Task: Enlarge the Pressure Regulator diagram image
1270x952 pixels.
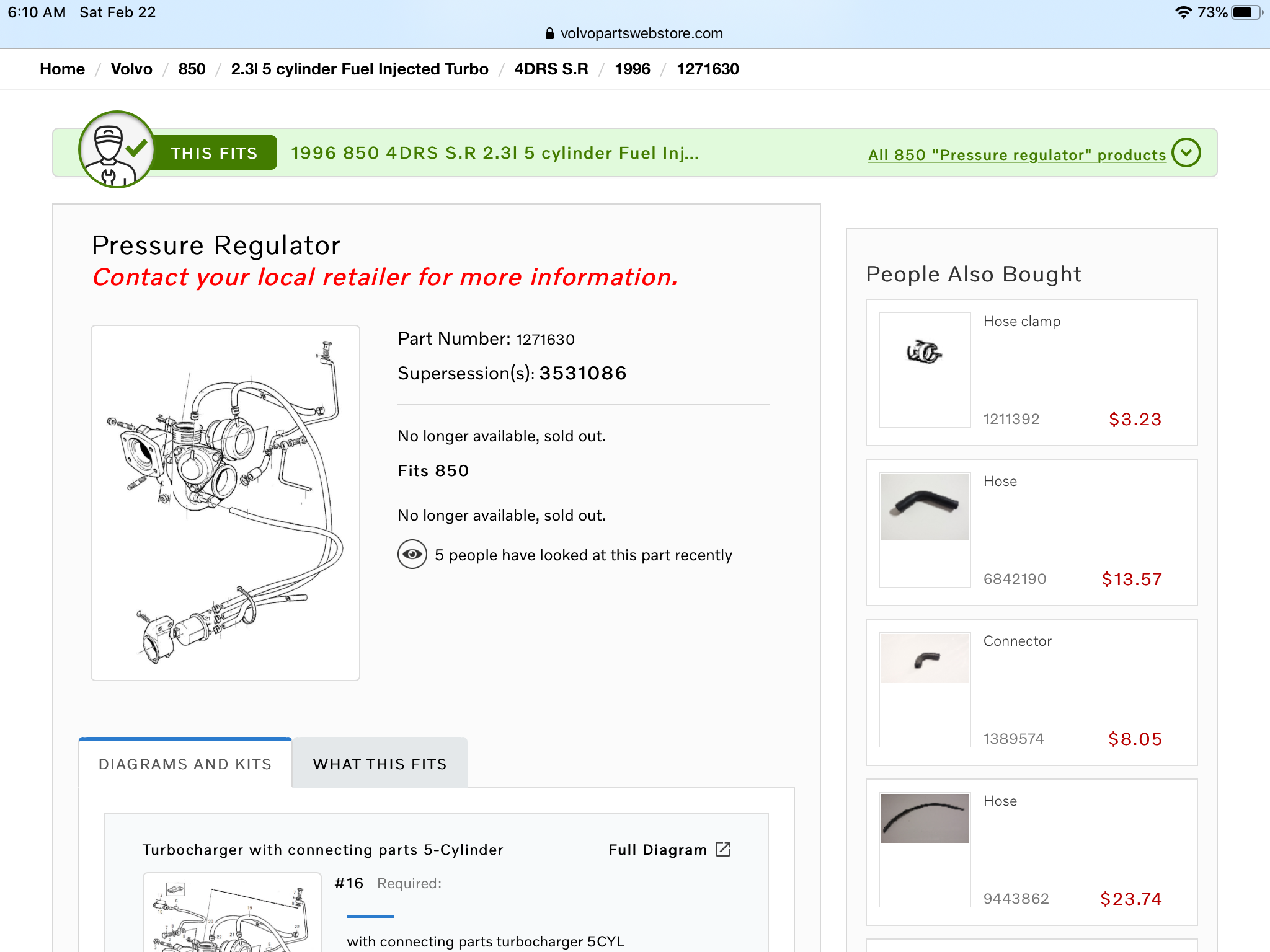Action: click(225, 503)
